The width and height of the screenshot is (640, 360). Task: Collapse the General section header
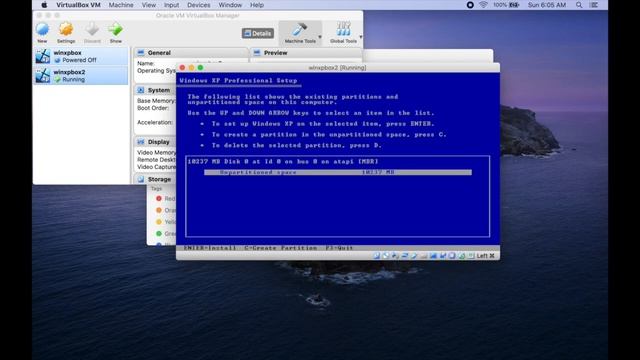coord(191,53)
